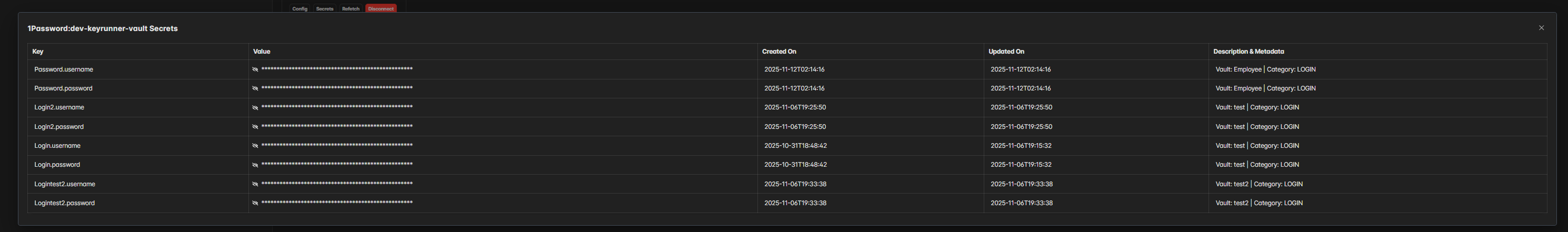Click the Key column header

click(38, 52)
